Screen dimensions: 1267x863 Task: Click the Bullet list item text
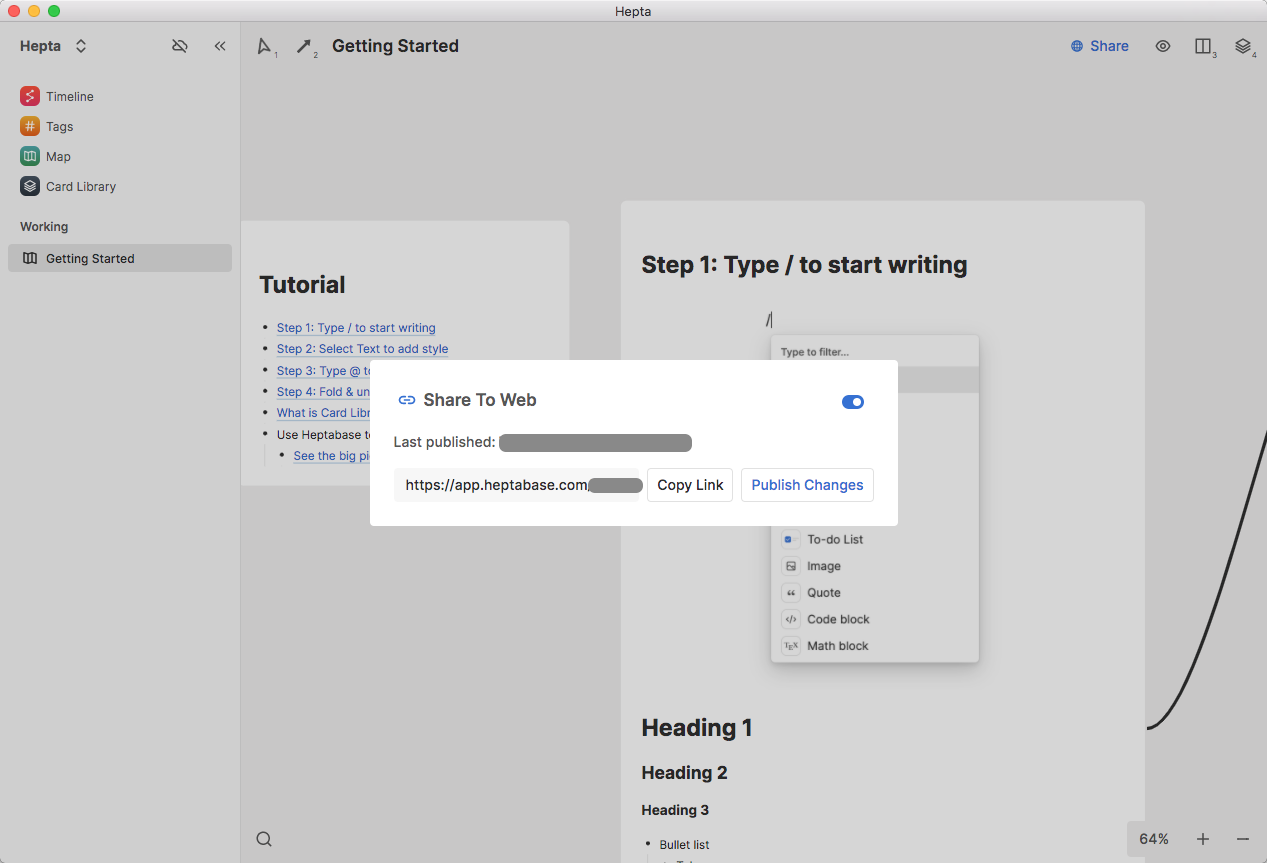pyautogui.click(x=684, y=845)
